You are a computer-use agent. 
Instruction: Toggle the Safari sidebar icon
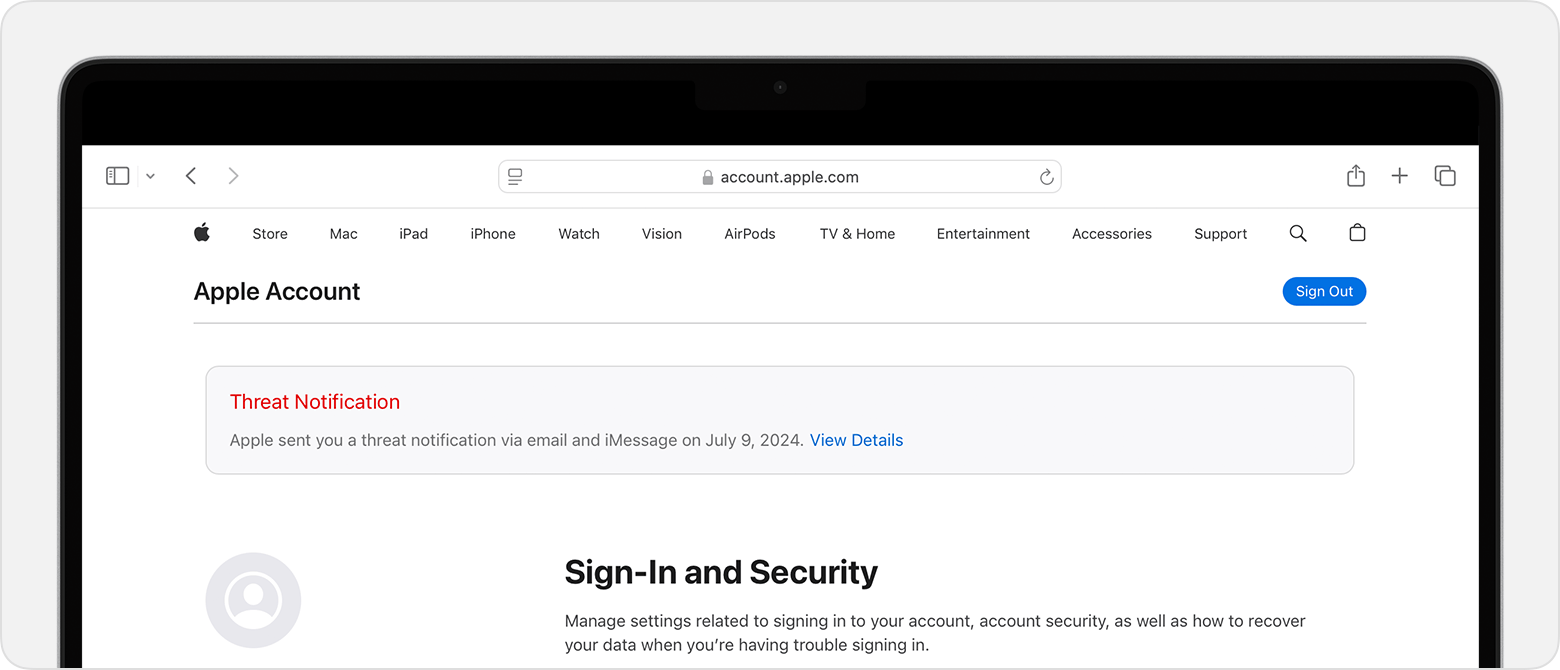click(117, 175)
